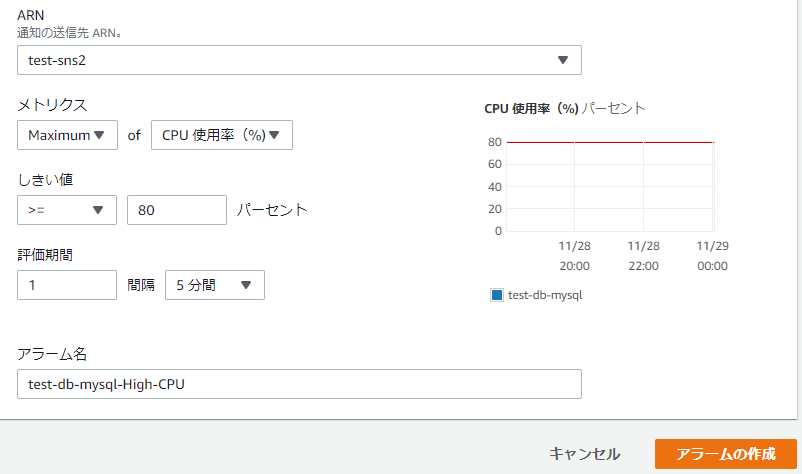This screenshot has width=802, height=474.
Task: Click the blue test-db-mysql legend swatch
Action: pyautogui.click(x=497, y=295)
